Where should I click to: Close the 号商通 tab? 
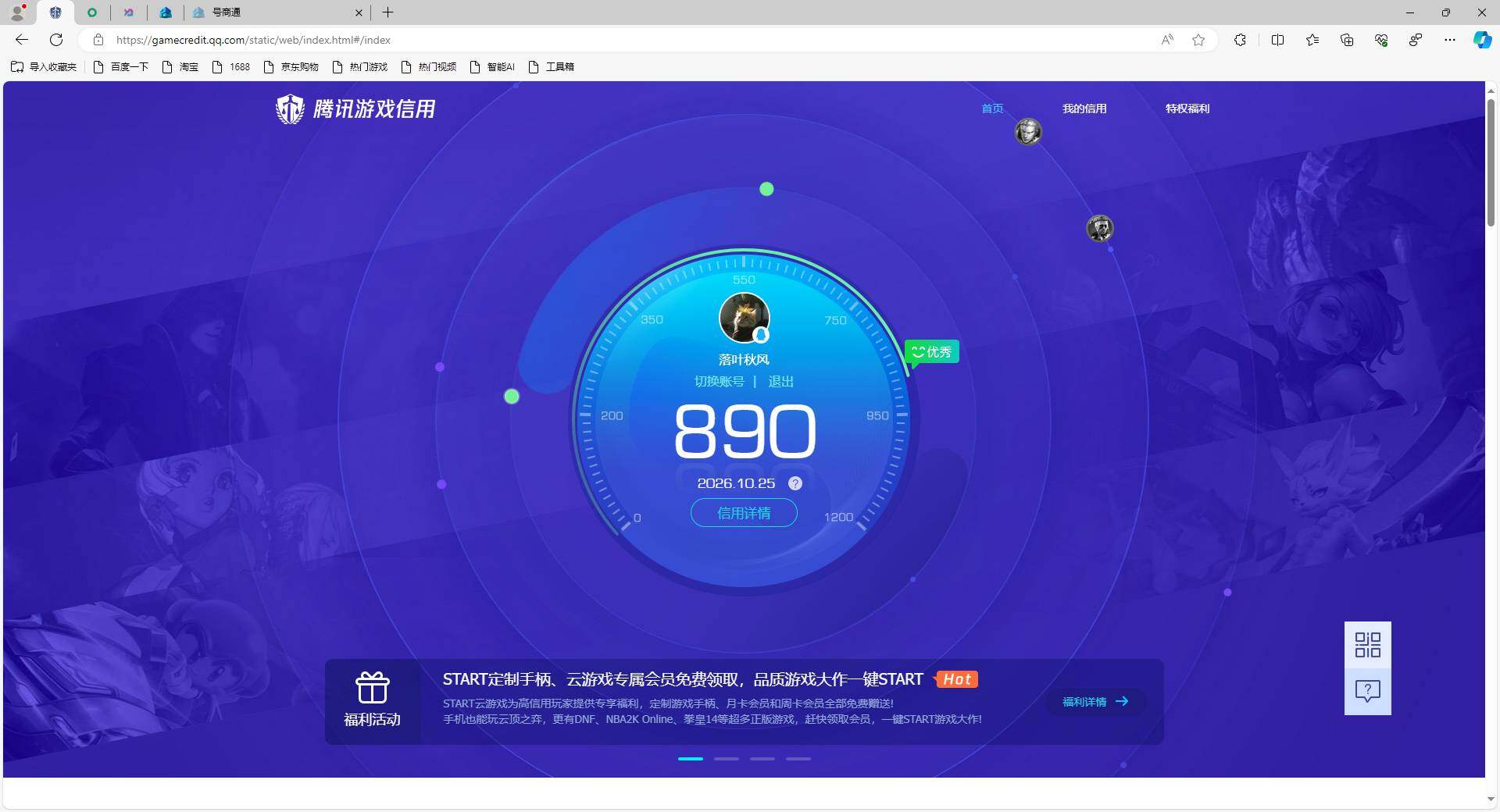tap(359, 12)
